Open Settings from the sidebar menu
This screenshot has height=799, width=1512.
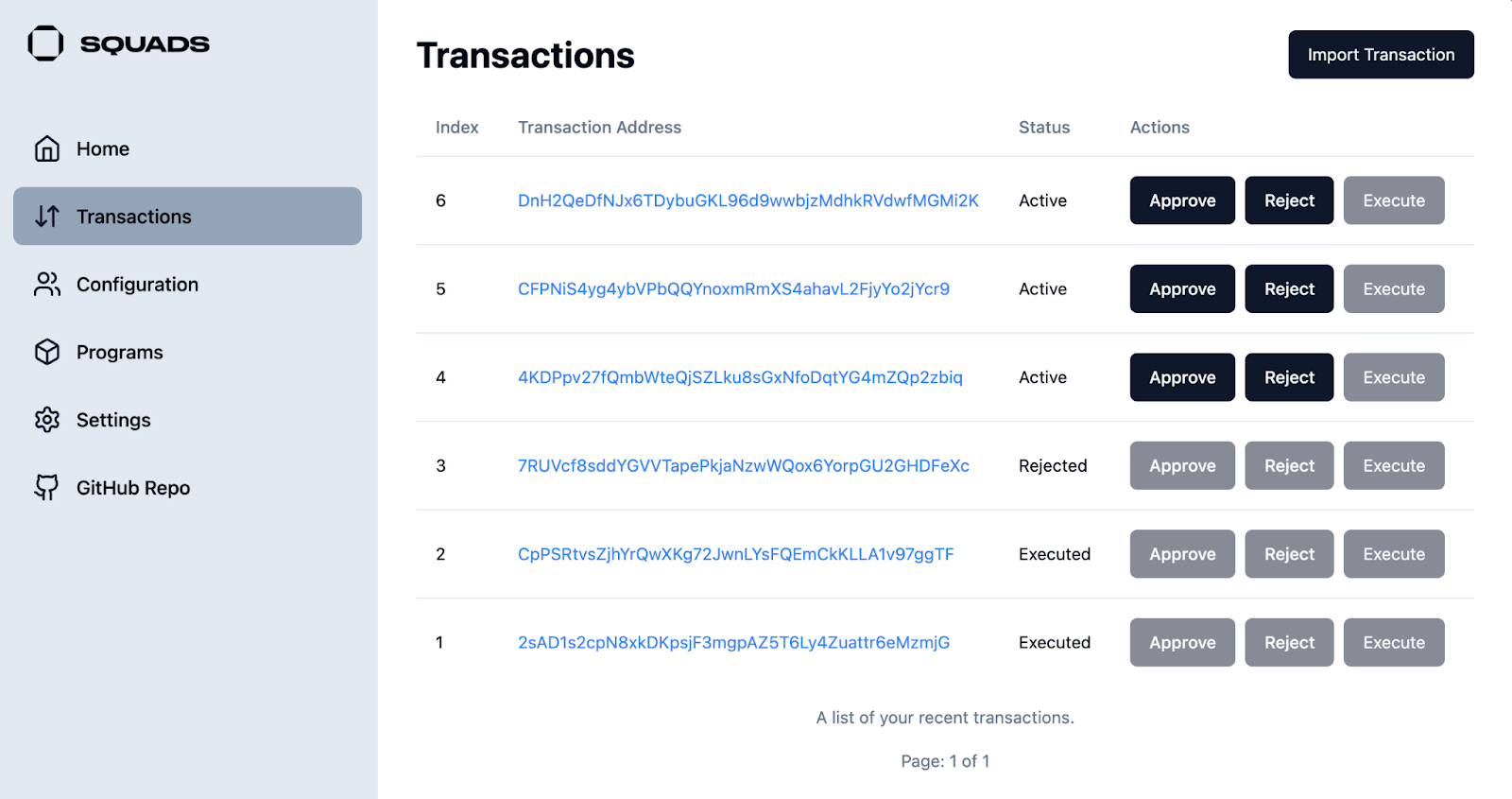[112, 420]
